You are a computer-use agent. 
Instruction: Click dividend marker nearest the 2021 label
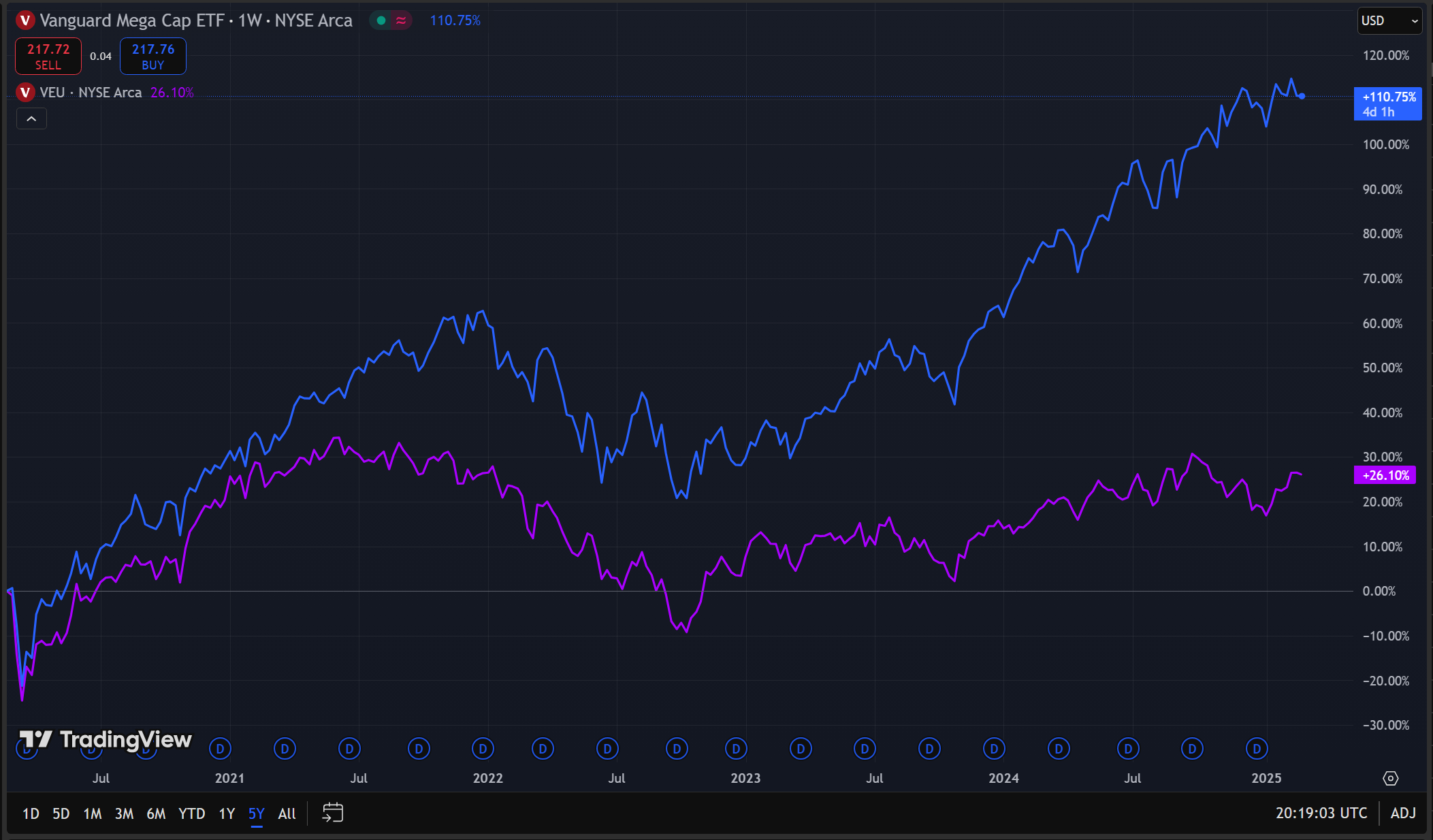pyautogui.click(x=220, y=749)
